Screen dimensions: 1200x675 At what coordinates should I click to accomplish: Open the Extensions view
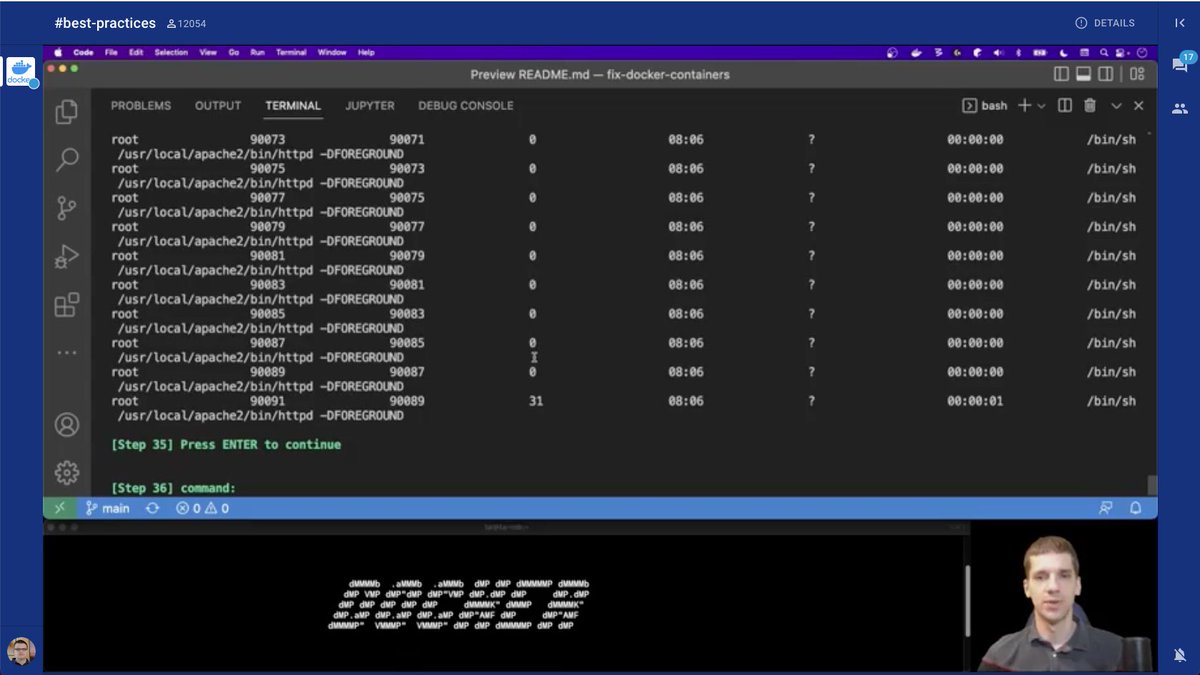pyautogui.click(x=67, y=305)
